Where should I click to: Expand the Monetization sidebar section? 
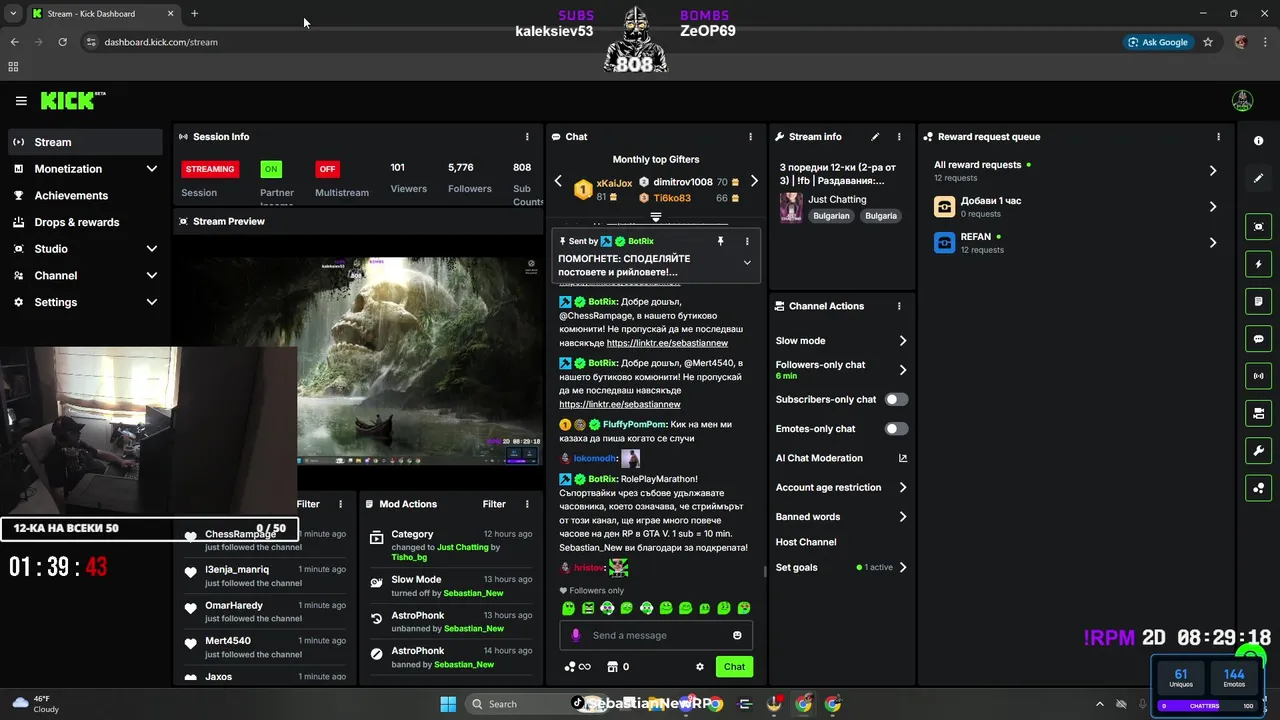[152, 169]
